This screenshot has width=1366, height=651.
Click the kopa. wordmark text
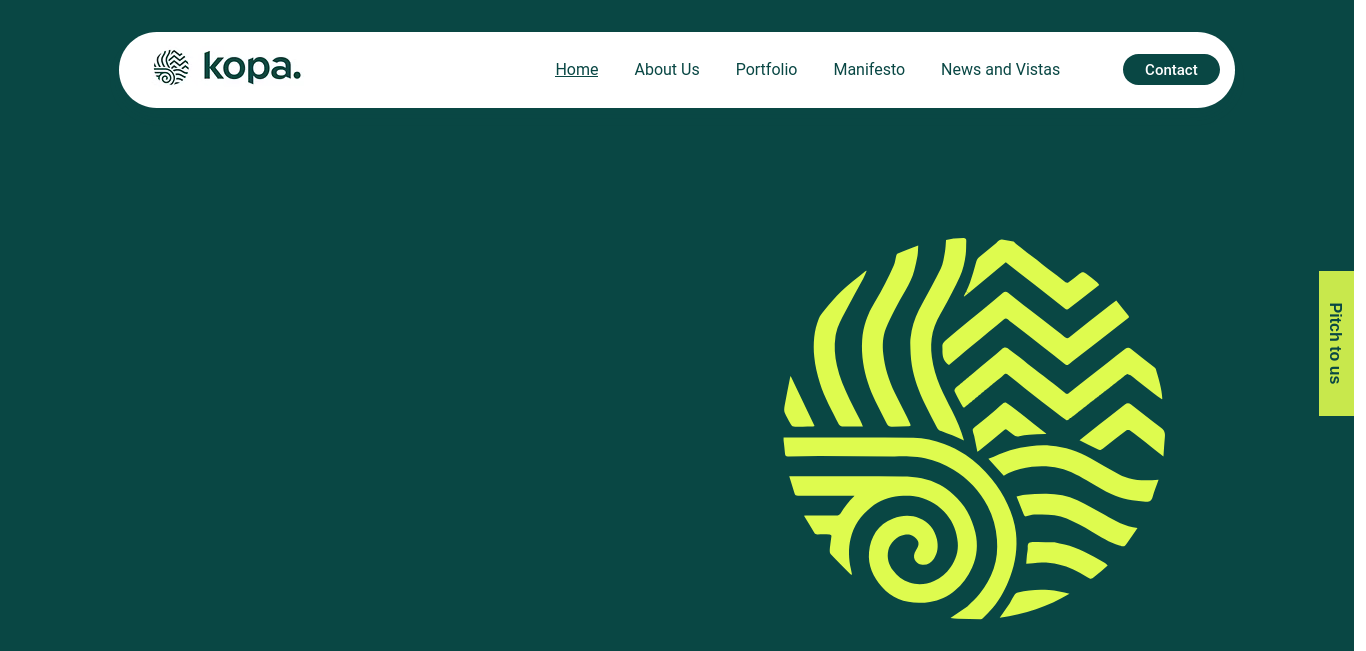pyautogui.click(x=252, y=67)
